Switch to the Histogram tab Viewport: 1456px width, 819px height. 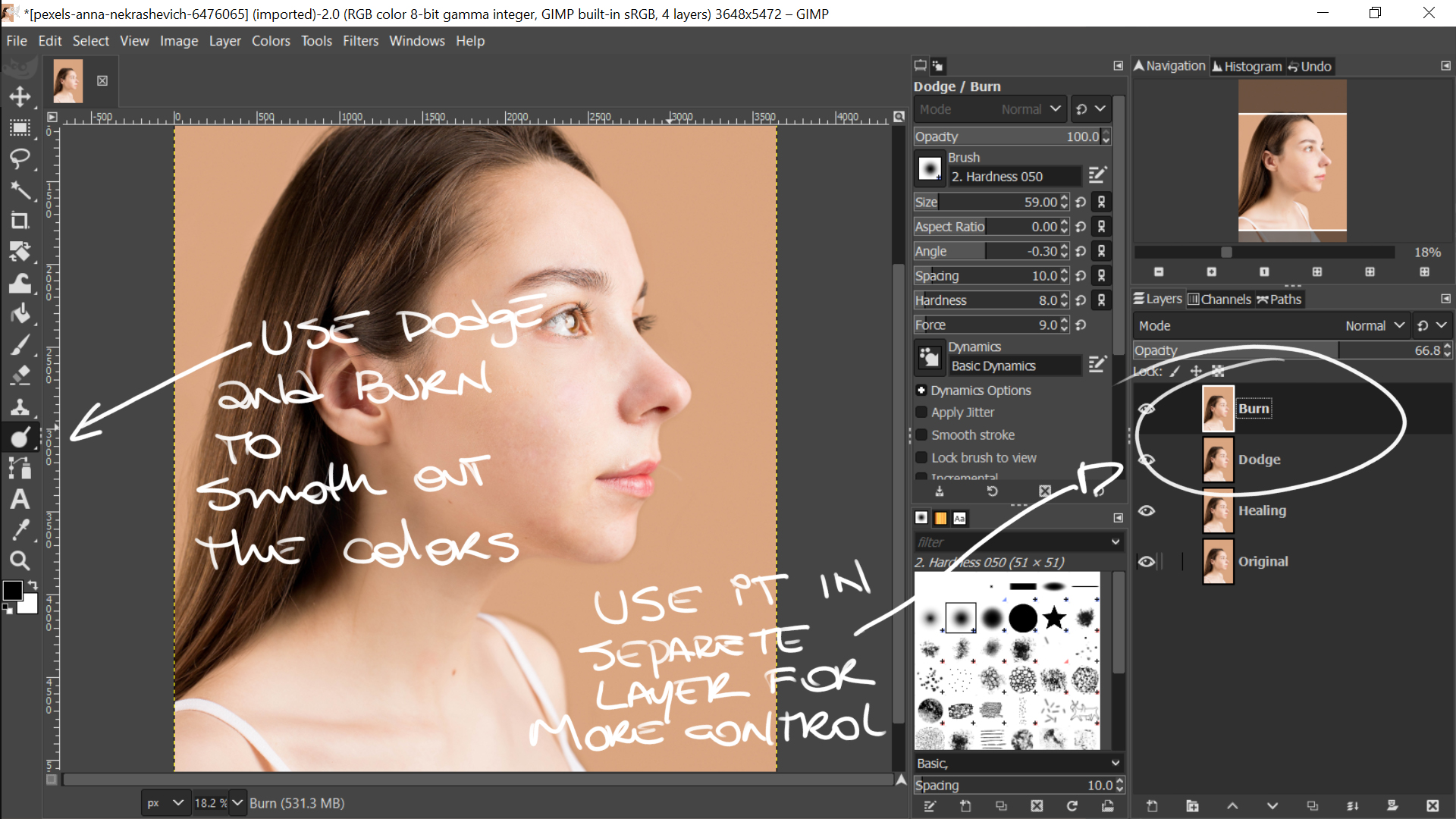coord(1247,66)
